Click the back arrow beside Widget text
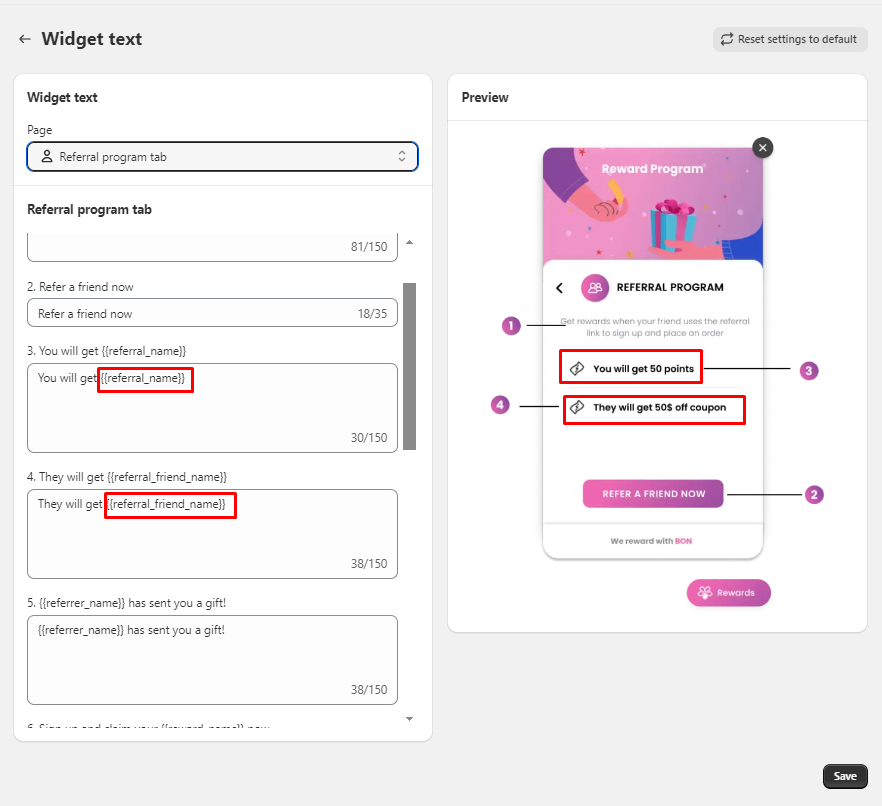 click(x=25, y=39)
